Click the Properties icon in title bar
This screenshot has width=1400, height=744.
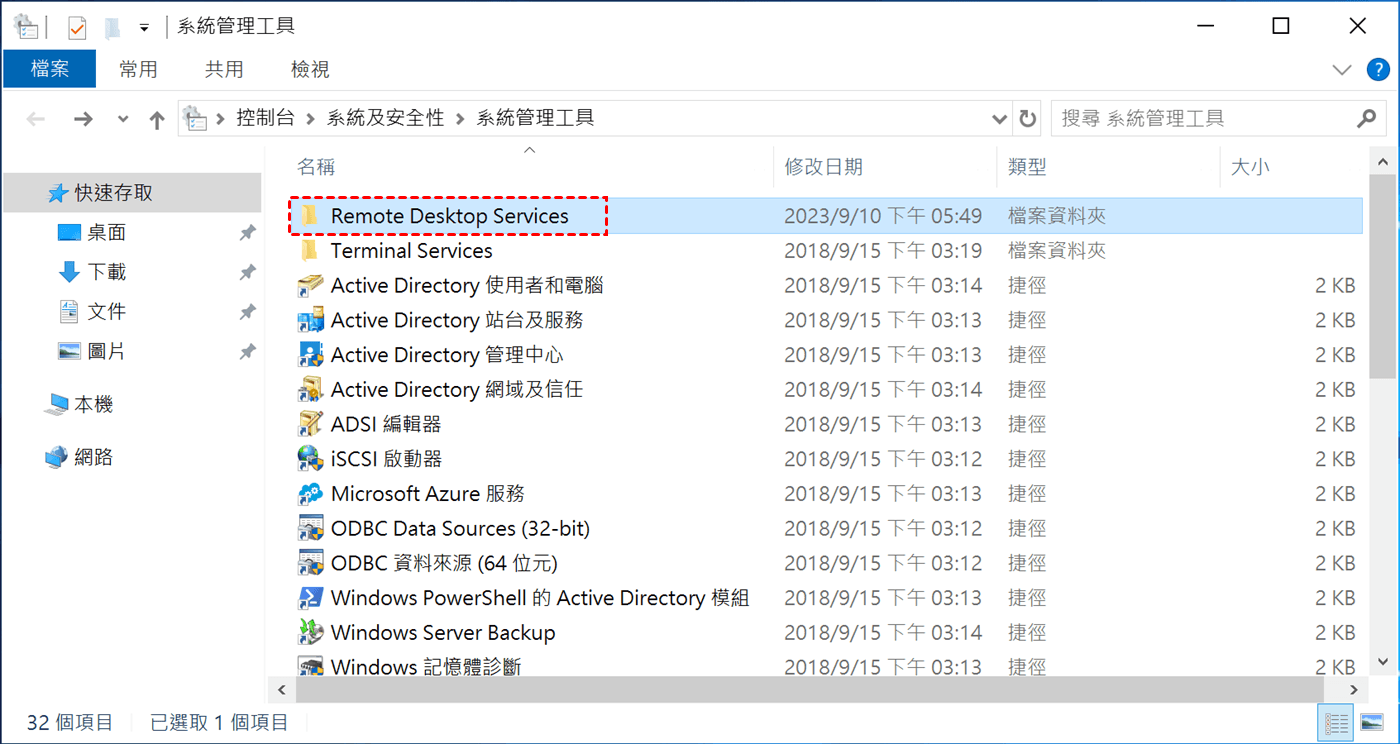(x=77, y=27)
